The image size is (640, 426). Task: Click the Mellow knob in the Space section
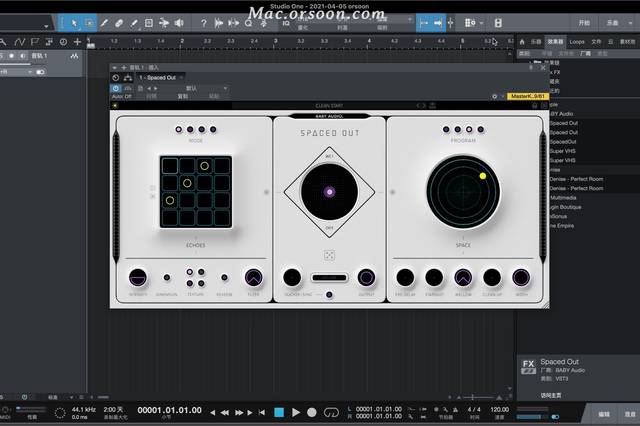pos(463,277)
